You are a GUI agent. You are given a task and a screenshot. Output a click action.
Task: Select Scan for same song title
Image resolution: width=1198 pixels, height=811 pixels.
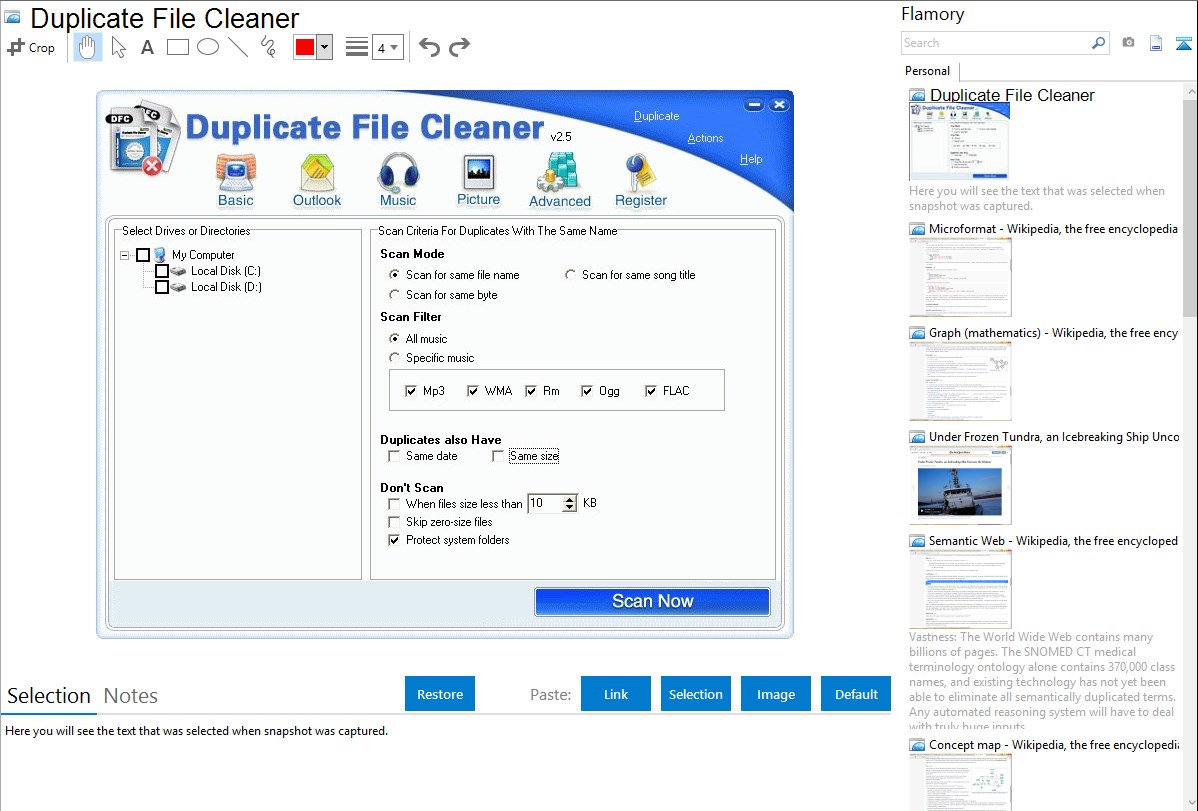coord(571,275)
